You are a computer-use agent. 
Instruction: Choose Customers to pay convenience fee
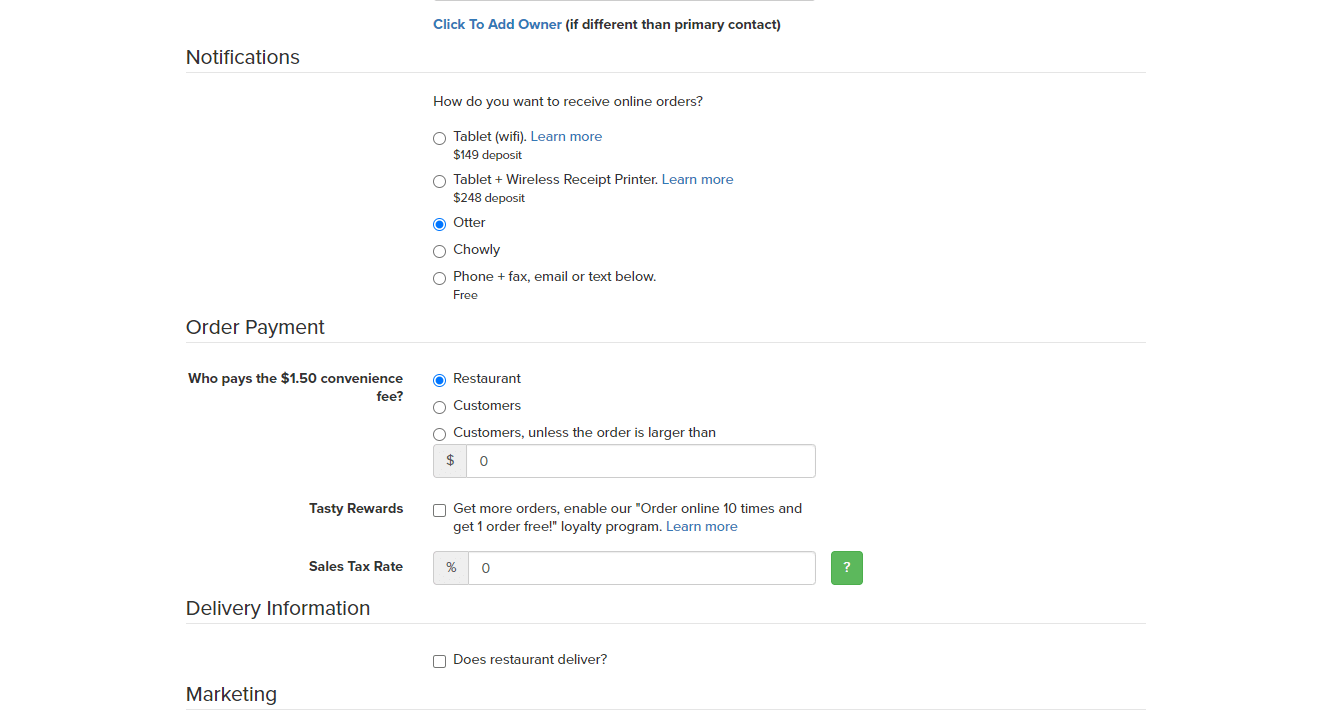[x=439, y=407]
